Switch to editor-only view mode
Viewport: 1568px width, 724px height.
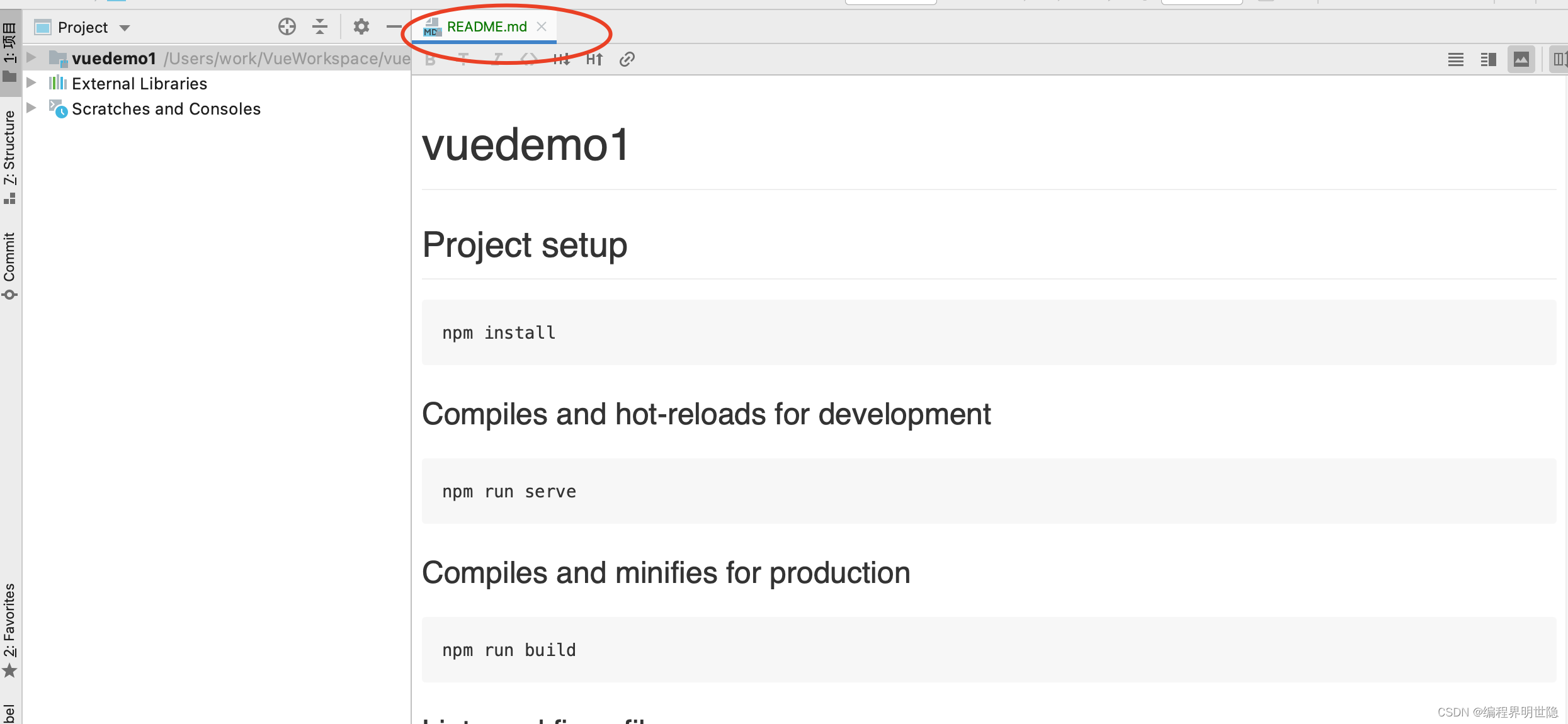(1455, 60)
